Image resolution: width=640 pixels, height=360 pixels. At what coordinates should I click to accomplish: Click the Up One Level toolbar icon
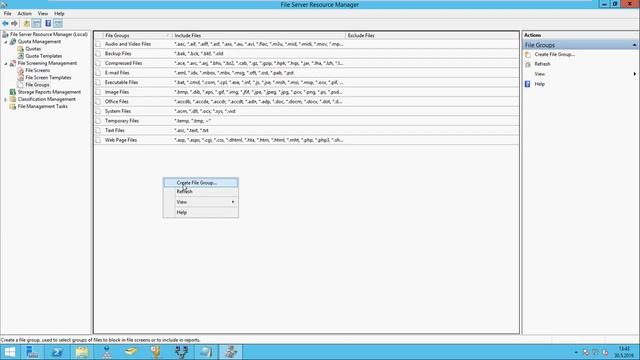[27, 24]
